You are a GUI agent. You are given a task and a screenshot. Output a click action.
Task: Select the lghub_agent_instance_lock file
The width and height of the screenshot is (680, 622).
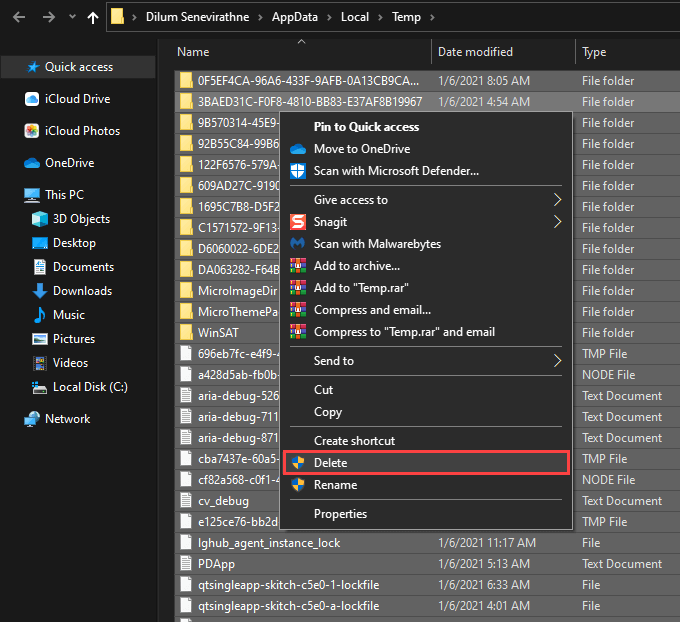[x=269, y=543]
